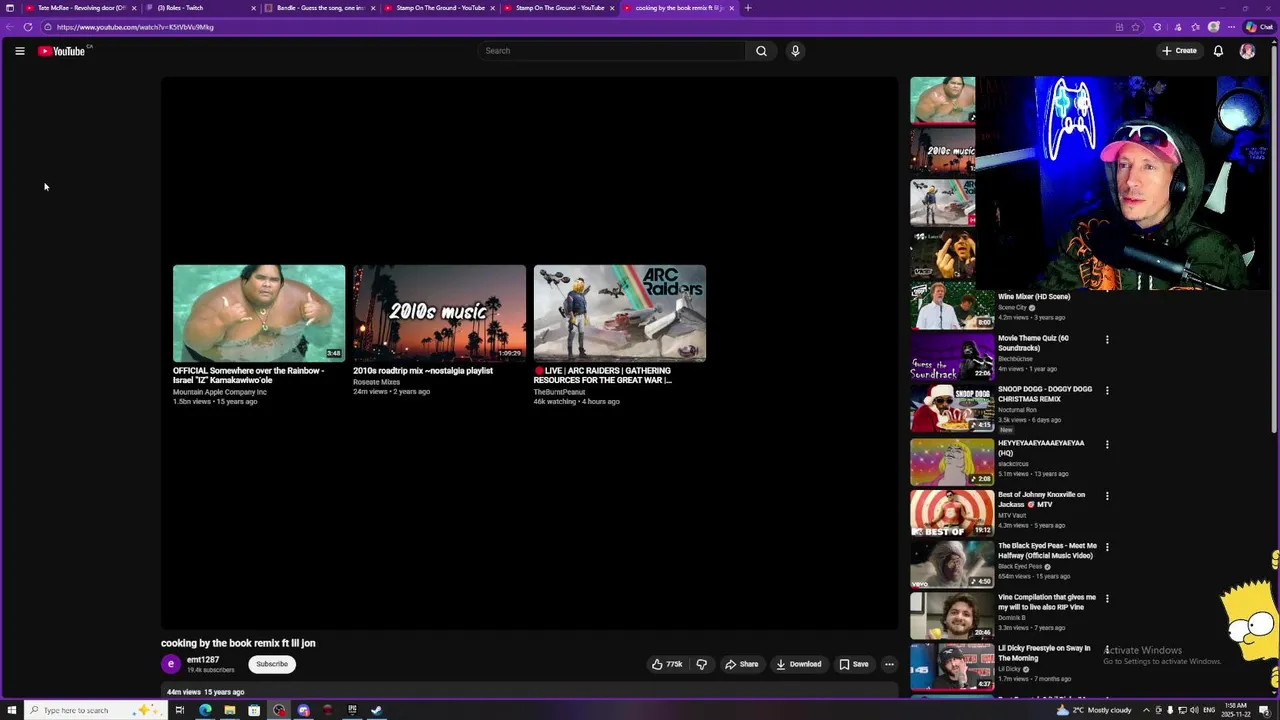
Task: Open HEYYEYAAEYAAAEYAEYAA sidebar thumbnail
Action: click(x=952, y=461)
